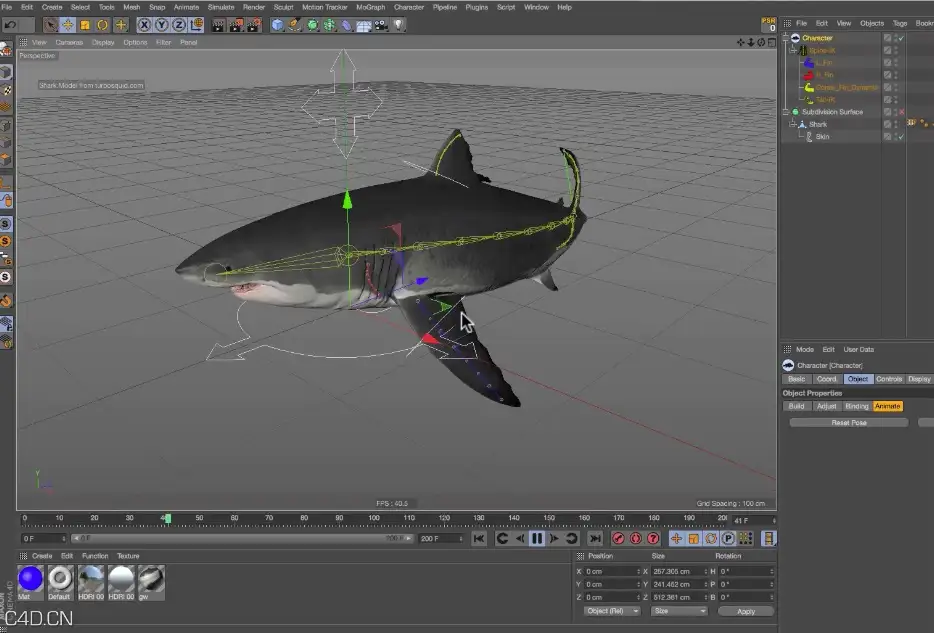The height and width of the screenshot is (633, 934).
Task: Open viewport Cameras menu
Action: pos(69,42)
